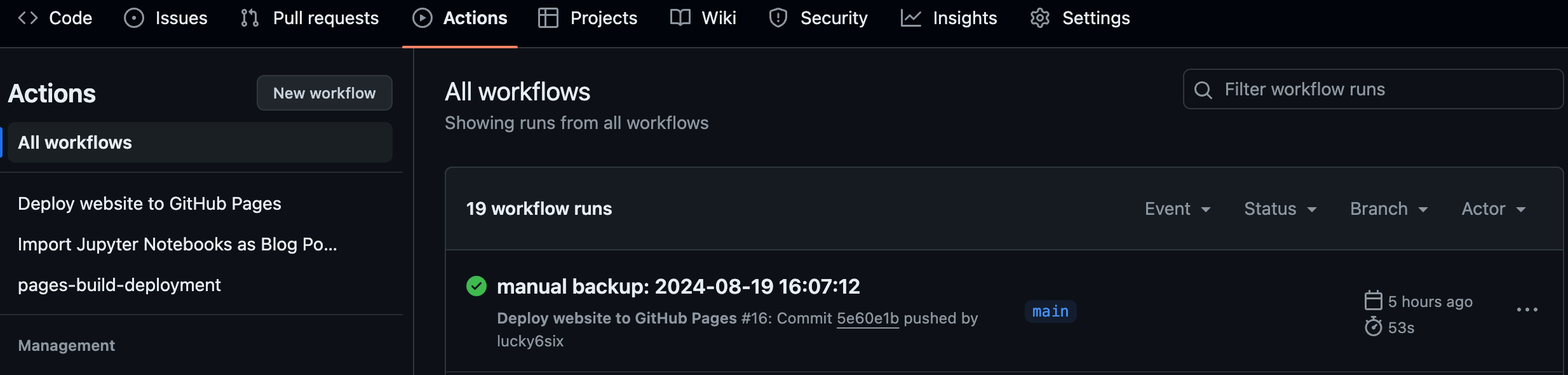
Task: Click the search magnifier icon in filter box
Action: click(1203, 90)
